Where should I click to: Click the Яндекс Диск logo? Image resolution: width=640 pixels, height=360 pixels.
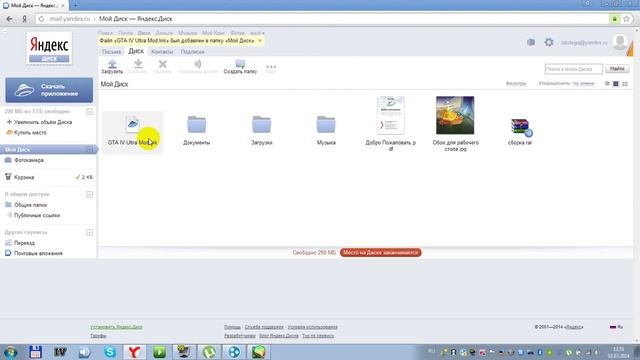point(49,48)
